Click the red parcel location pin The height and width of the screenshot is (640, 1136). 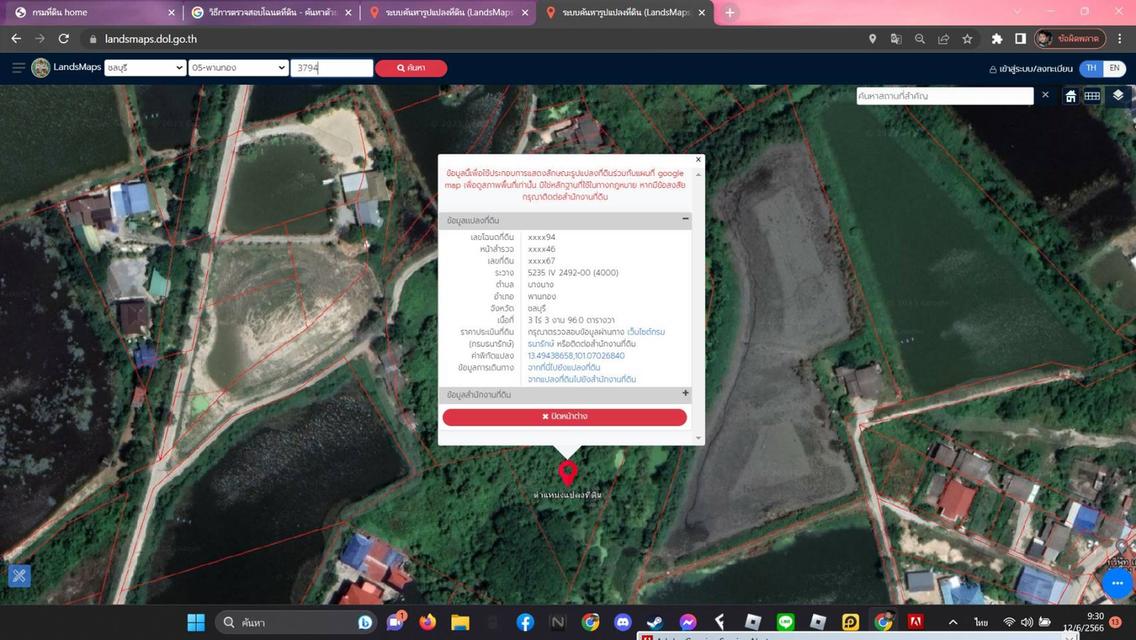[x=568, y=473]
